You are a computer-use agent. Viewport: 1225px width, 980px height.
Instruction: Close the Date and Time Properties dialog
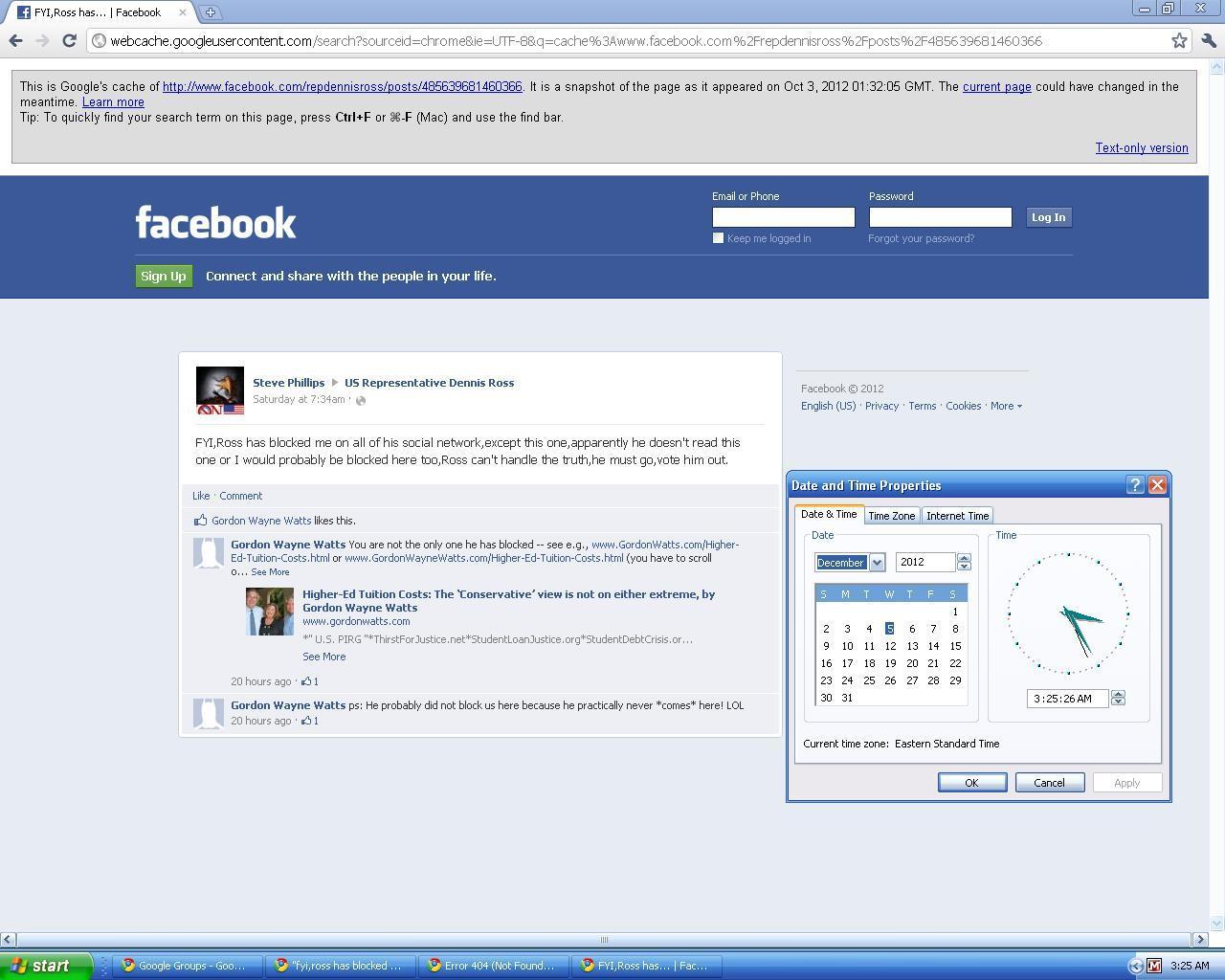pos(1157,485)
